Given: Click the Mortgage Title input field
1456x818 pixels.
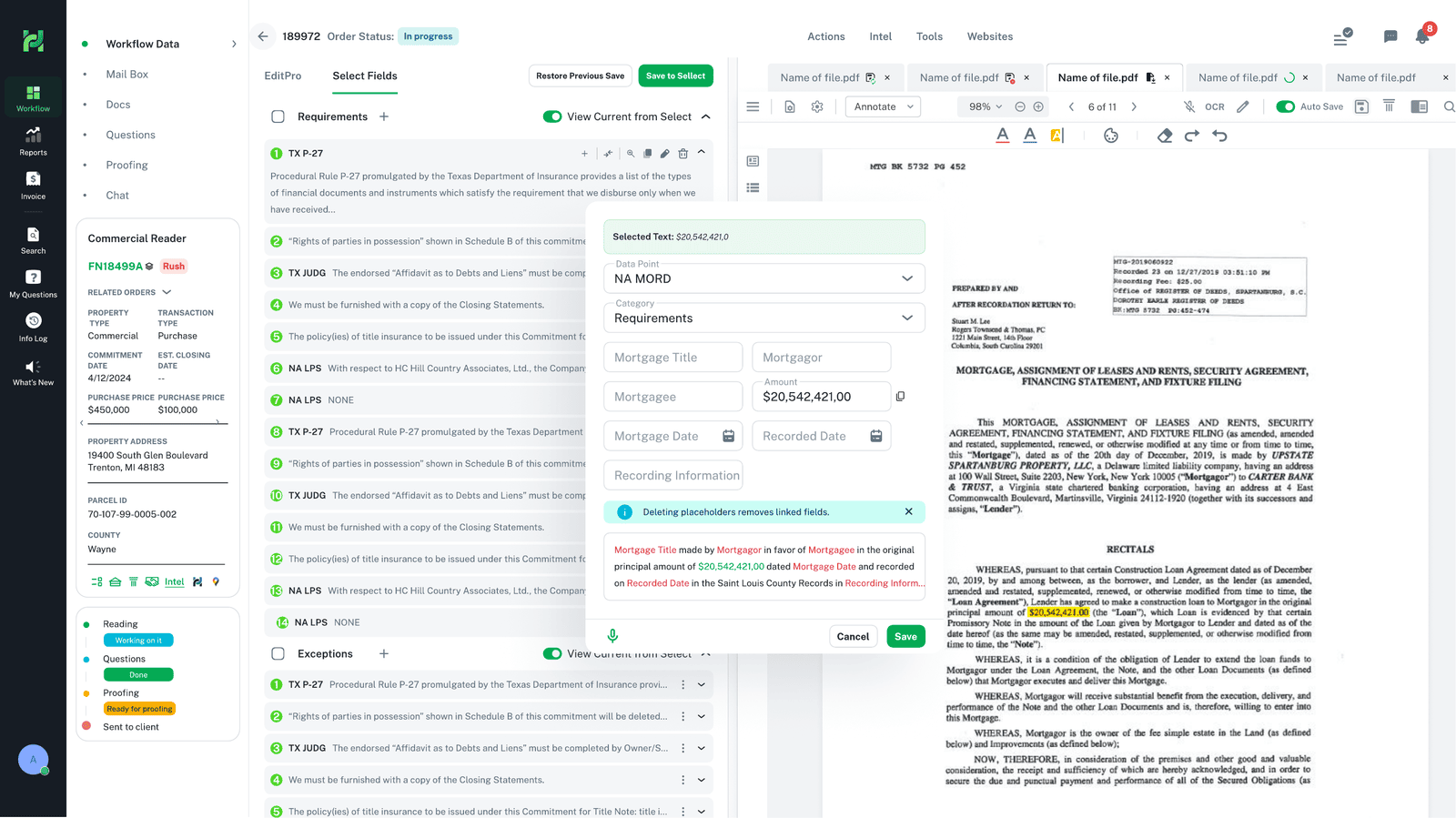Looking at the screenshot, I should (673, 358).
